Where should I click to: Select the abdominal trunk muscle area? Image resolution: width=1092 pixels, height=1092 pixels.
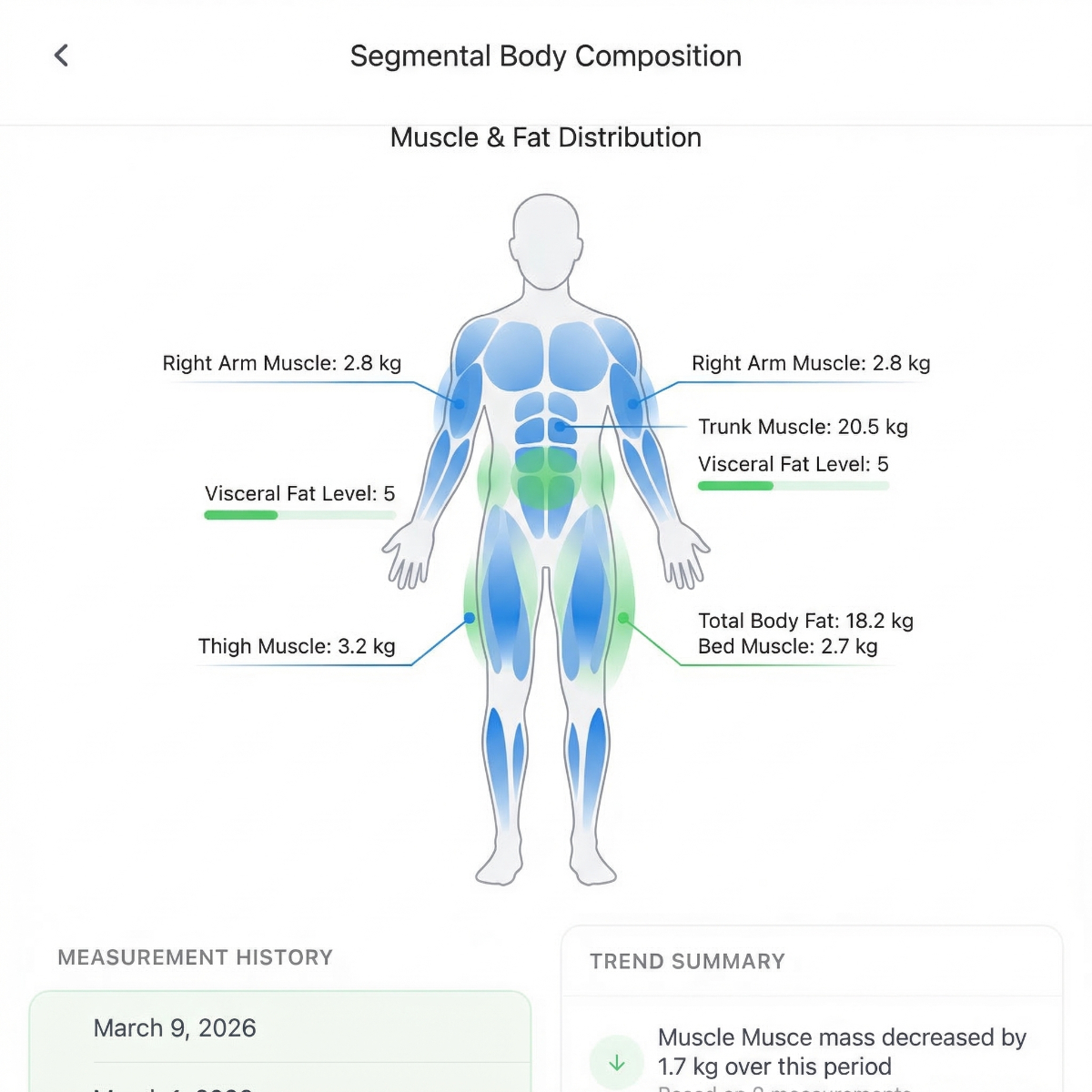coord(546,428)
